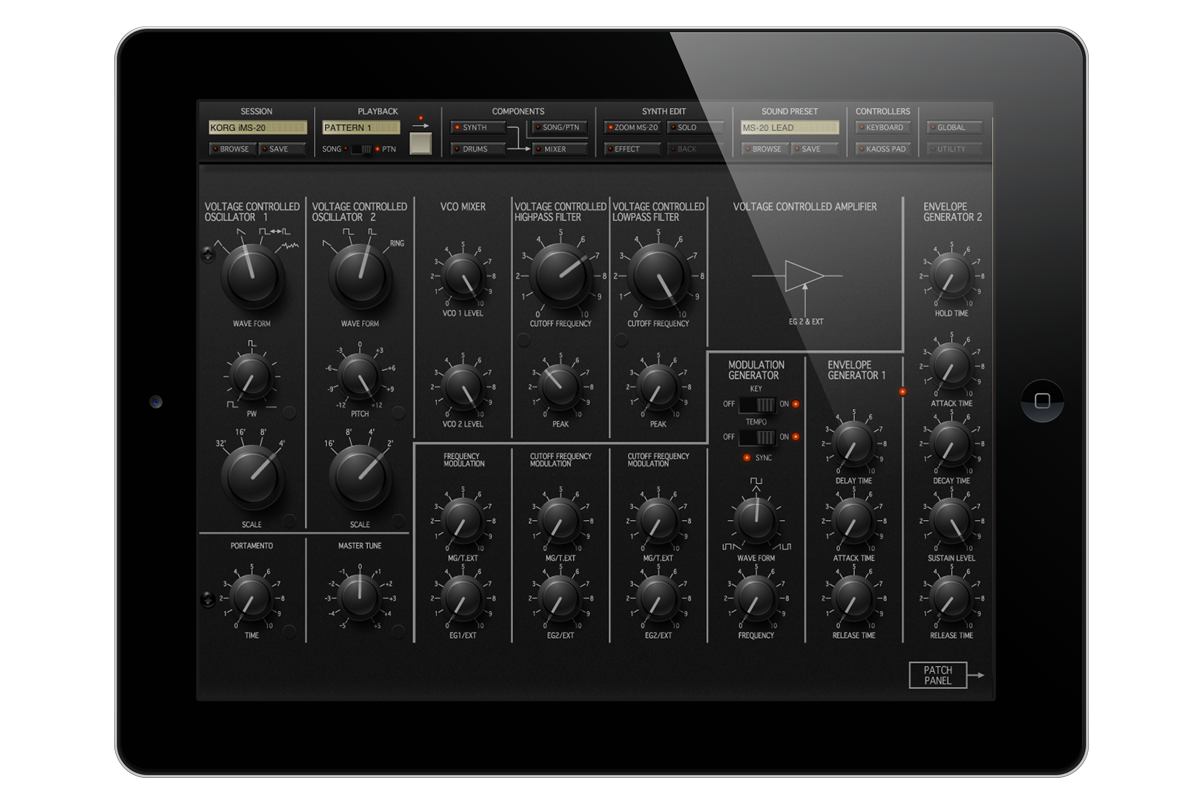The image size is (1200, 800).
Task: Browse the sound presets
Action: coord(766,149)
